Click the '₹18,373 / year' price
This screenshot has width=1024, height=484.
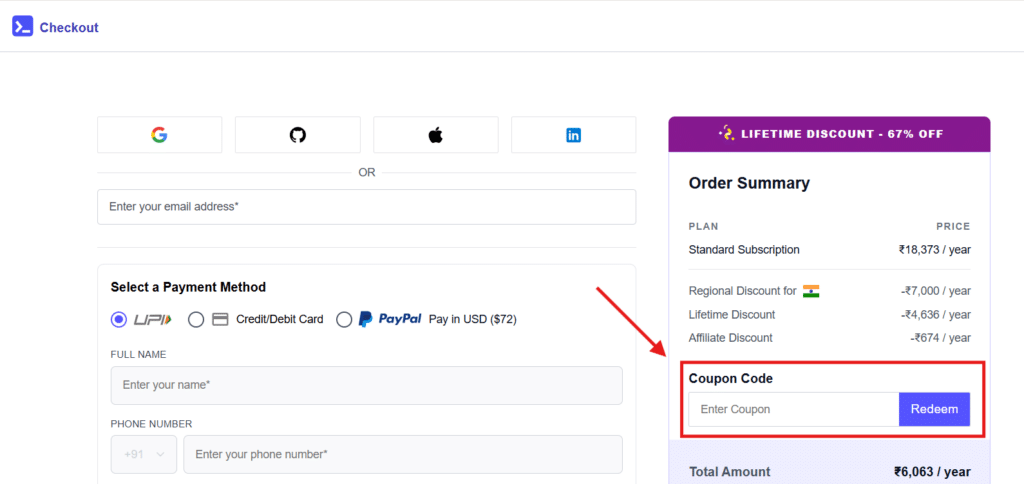[x=935, y=250]
